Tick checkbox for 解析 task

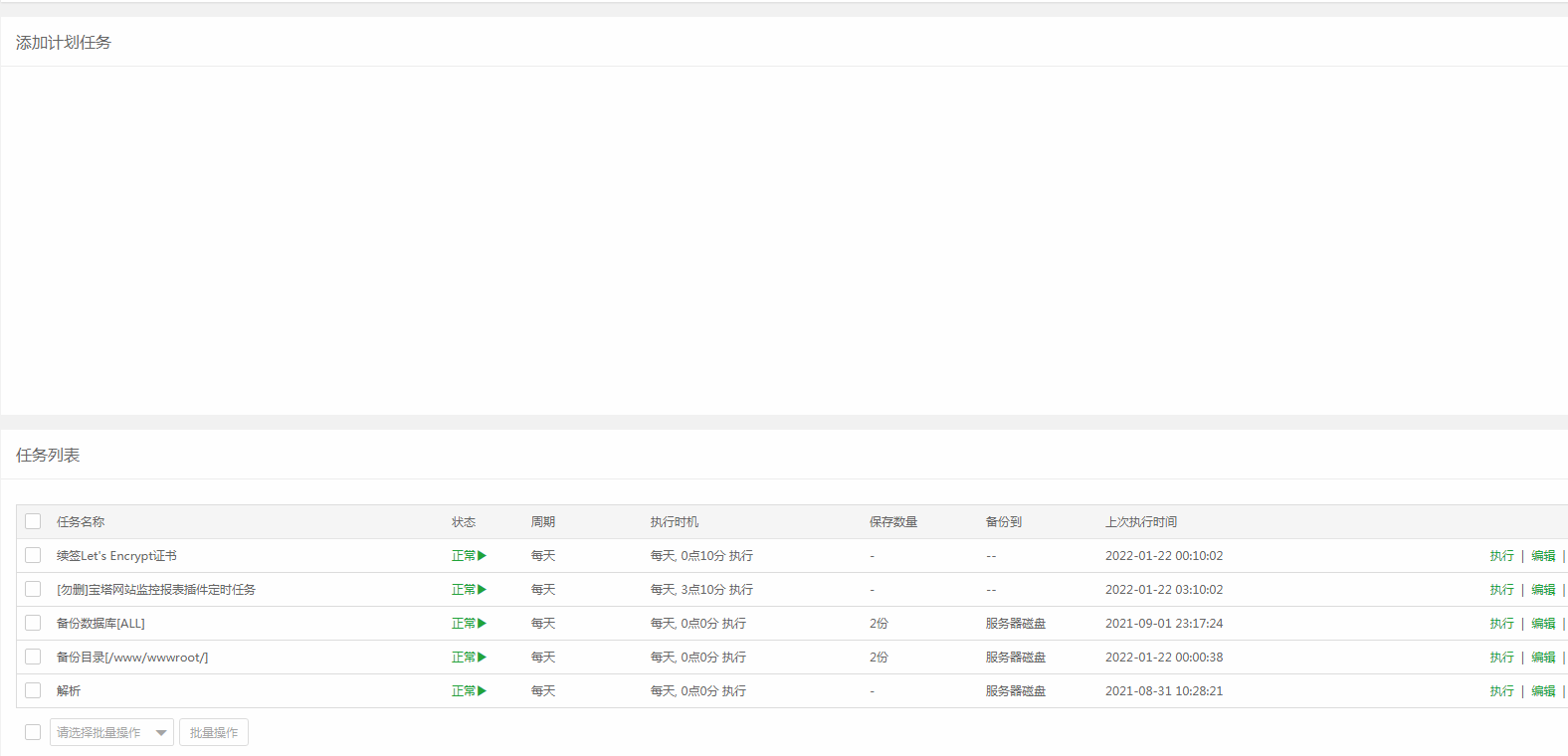pos(33,690)
